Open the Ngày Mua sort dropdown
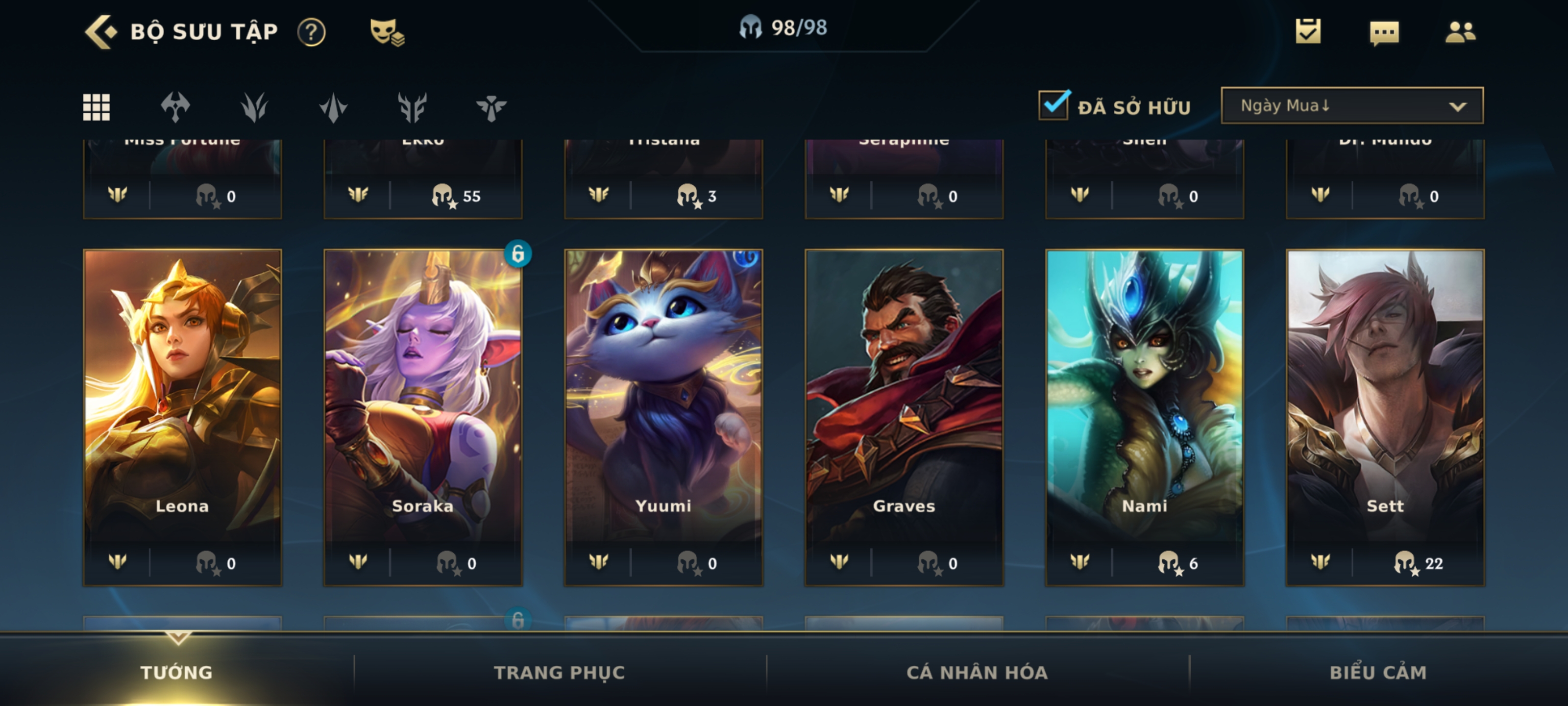Image resolution: width=1568 pixels, height=706 pixels. 1352,105
